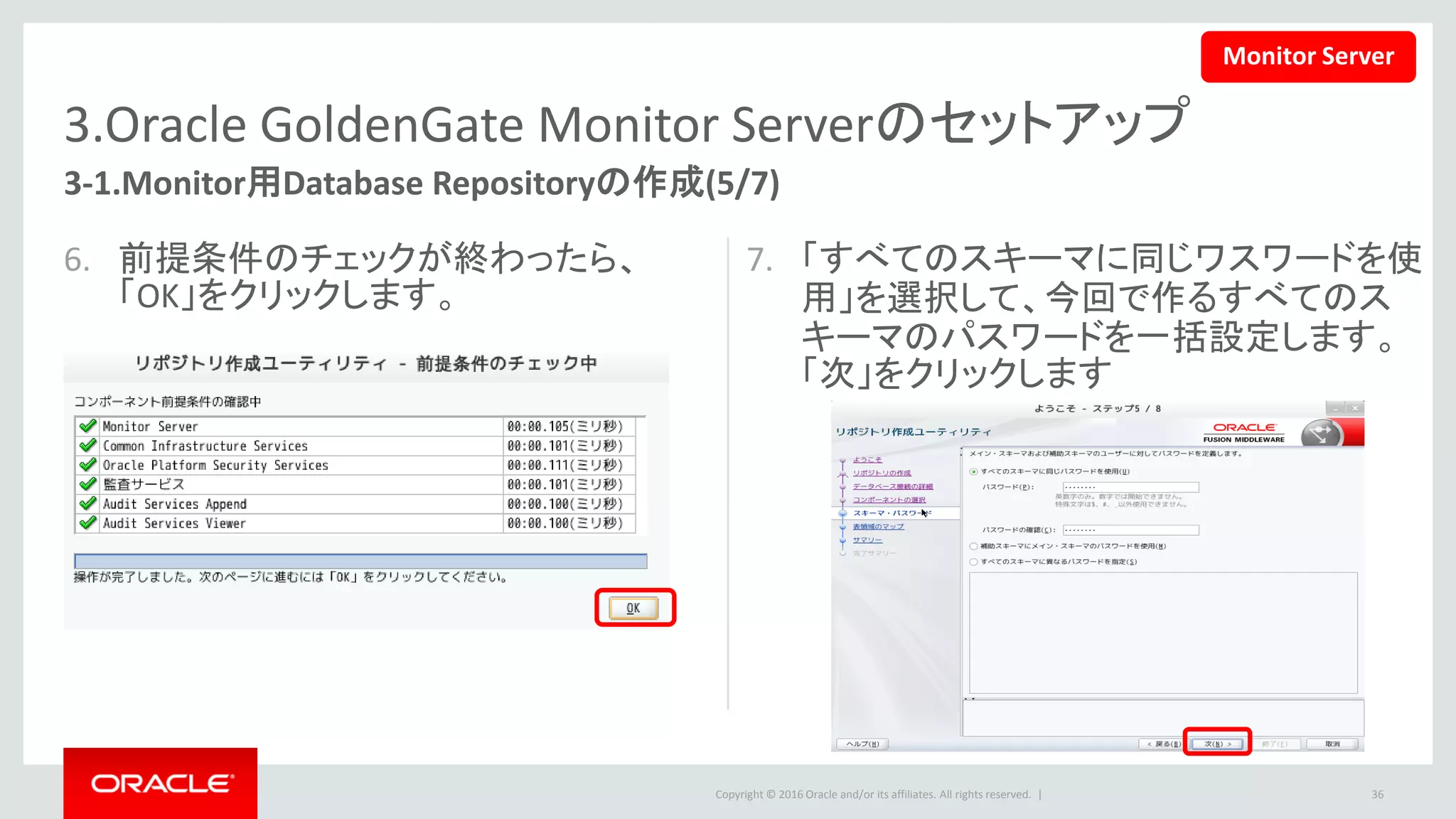The image size is (1456, 819).
Task: Select すべてのスキーマに同じパスワードを使用 radio option
Action: (x=973, y=471)
